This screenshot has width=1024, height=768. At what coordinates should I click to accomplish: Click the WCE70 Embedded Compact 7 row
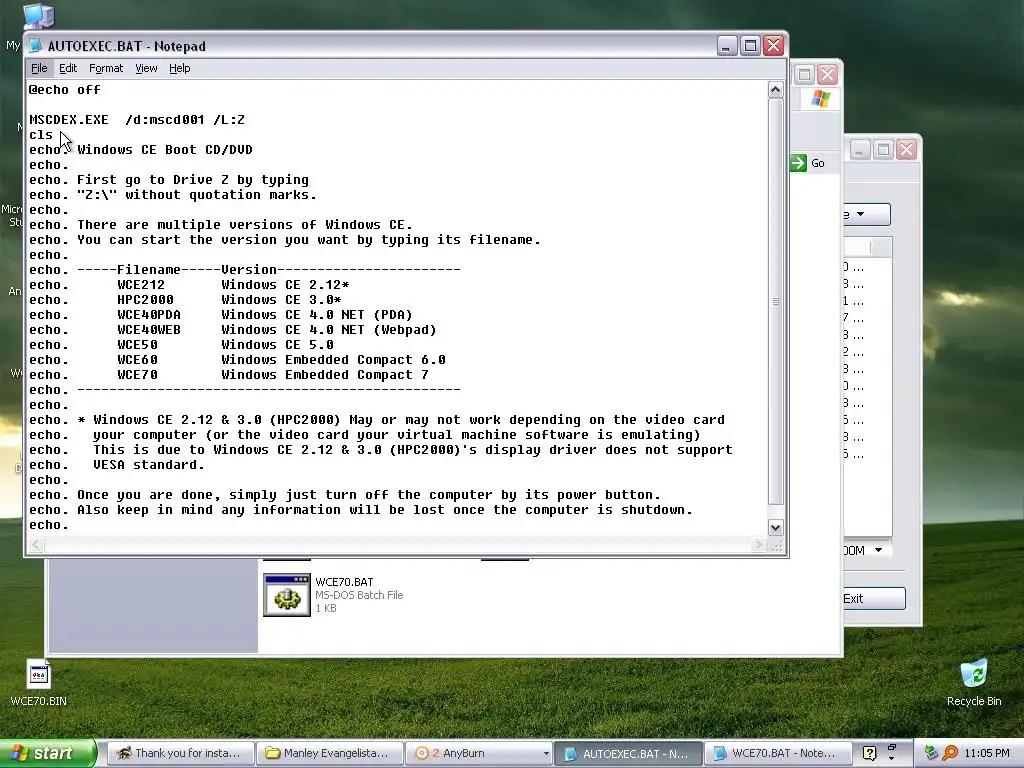(229, 375)
